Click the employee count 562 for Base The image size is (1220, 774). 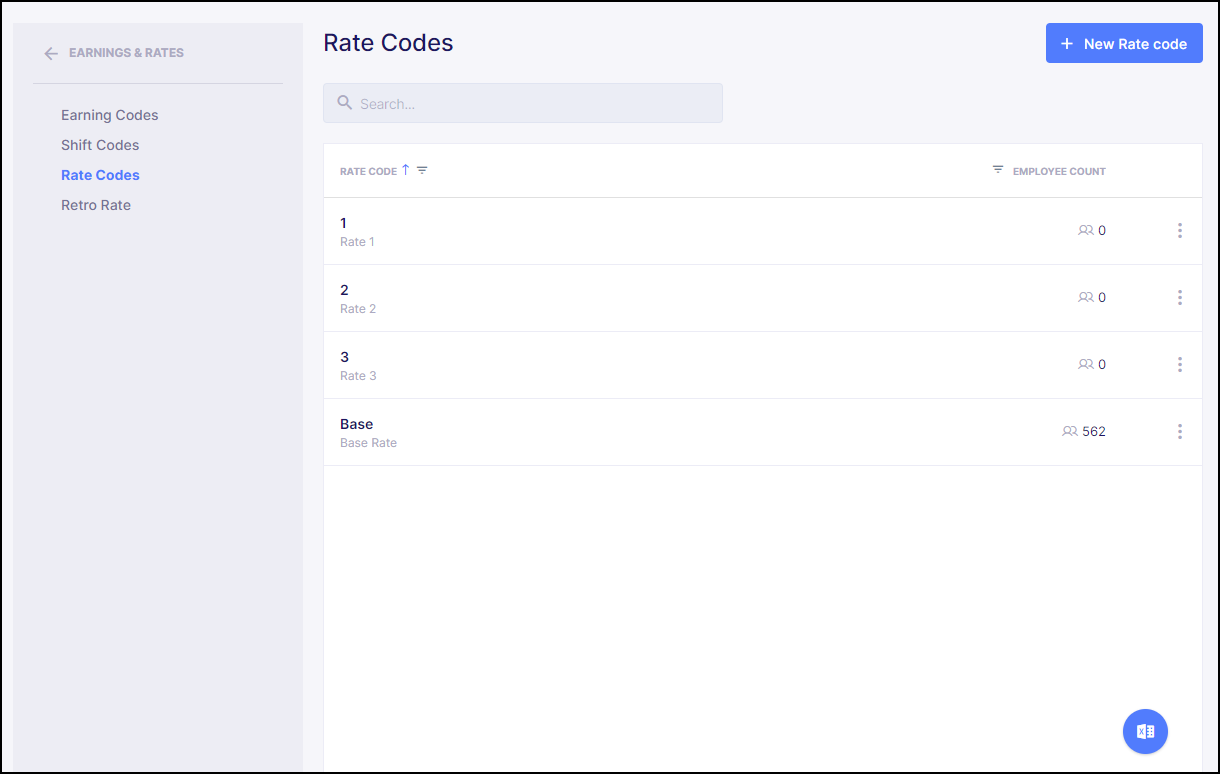(x=1094, y=431)
